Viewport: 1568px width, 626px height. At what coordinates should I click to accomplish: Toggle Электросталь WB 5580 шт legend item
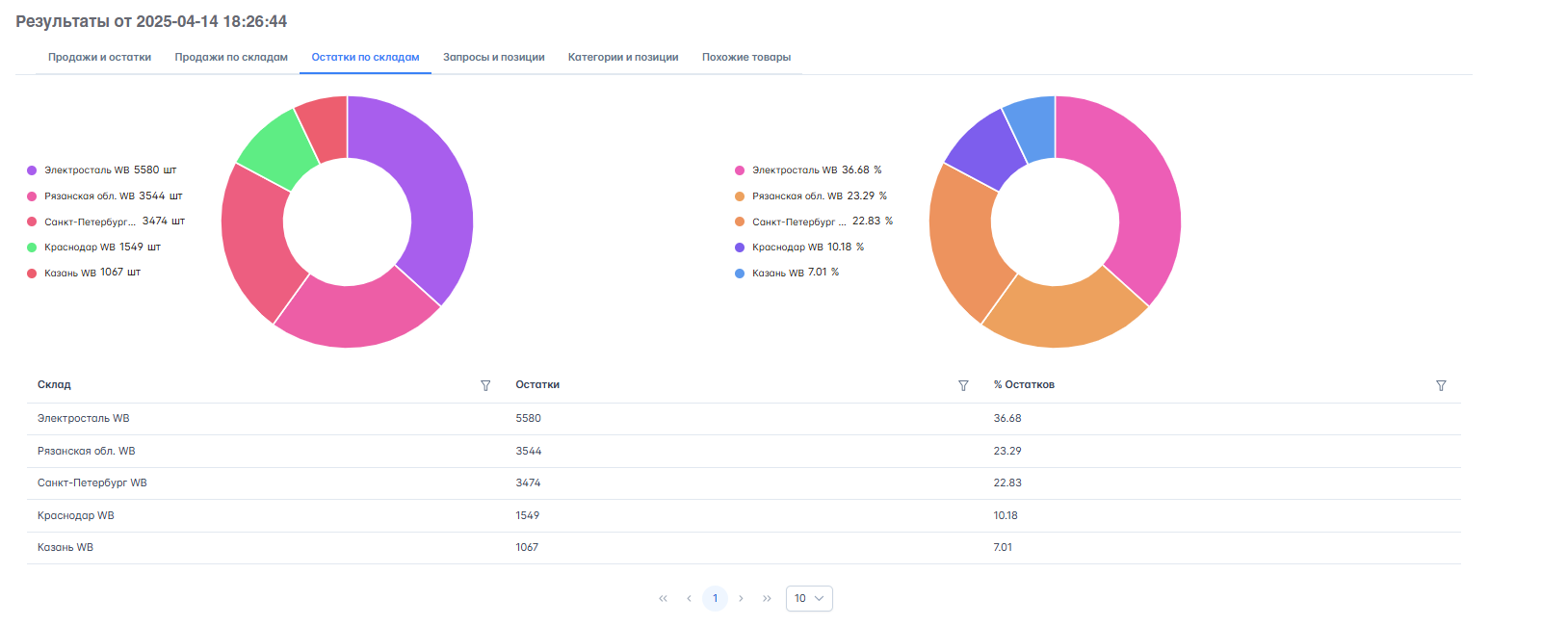101,170
